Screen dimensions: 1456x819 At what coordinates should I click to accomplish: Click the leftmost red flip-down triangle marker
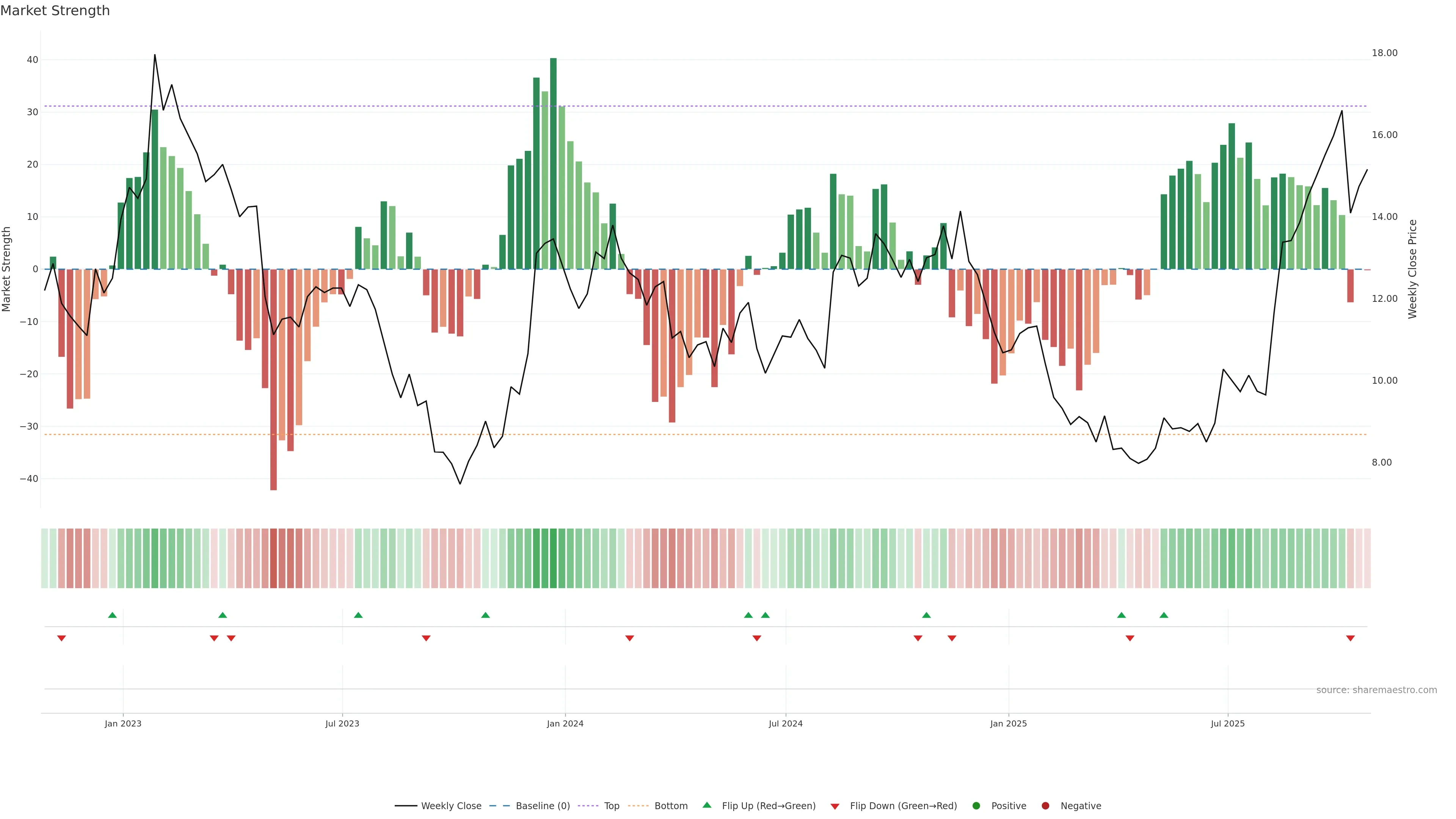point(61,638)
